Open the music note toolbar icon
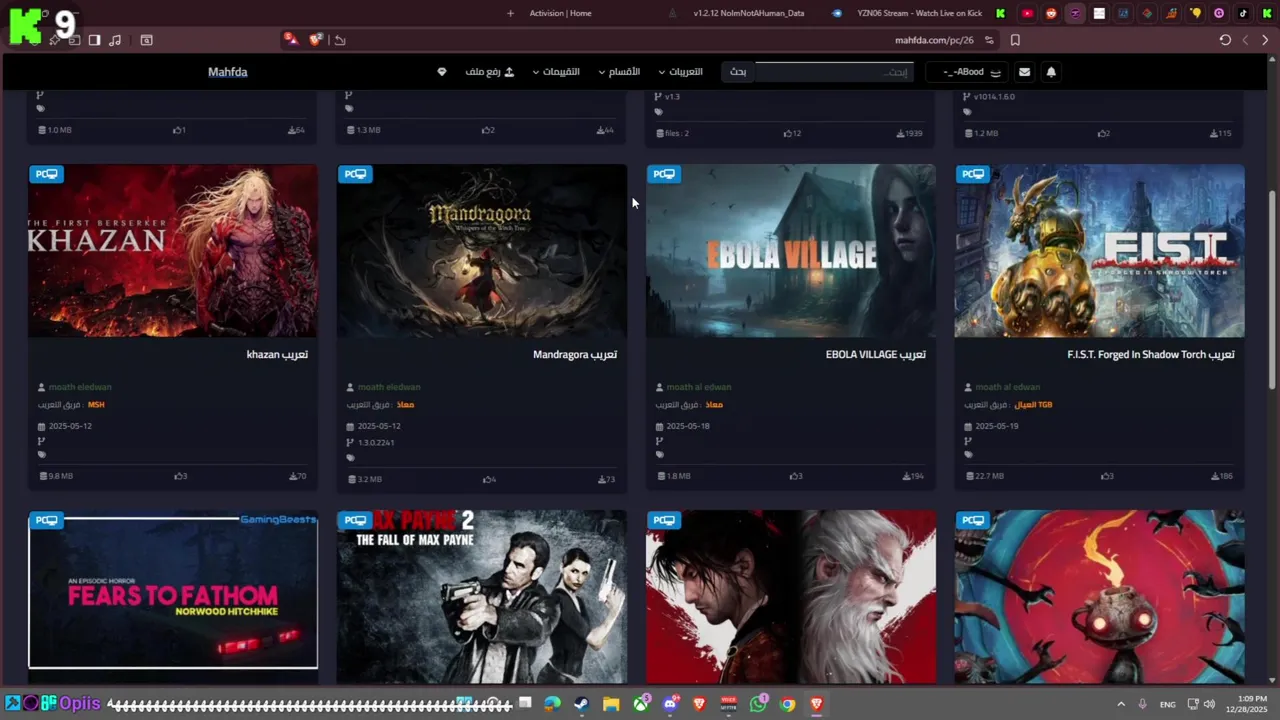 [x=115, y=40]
